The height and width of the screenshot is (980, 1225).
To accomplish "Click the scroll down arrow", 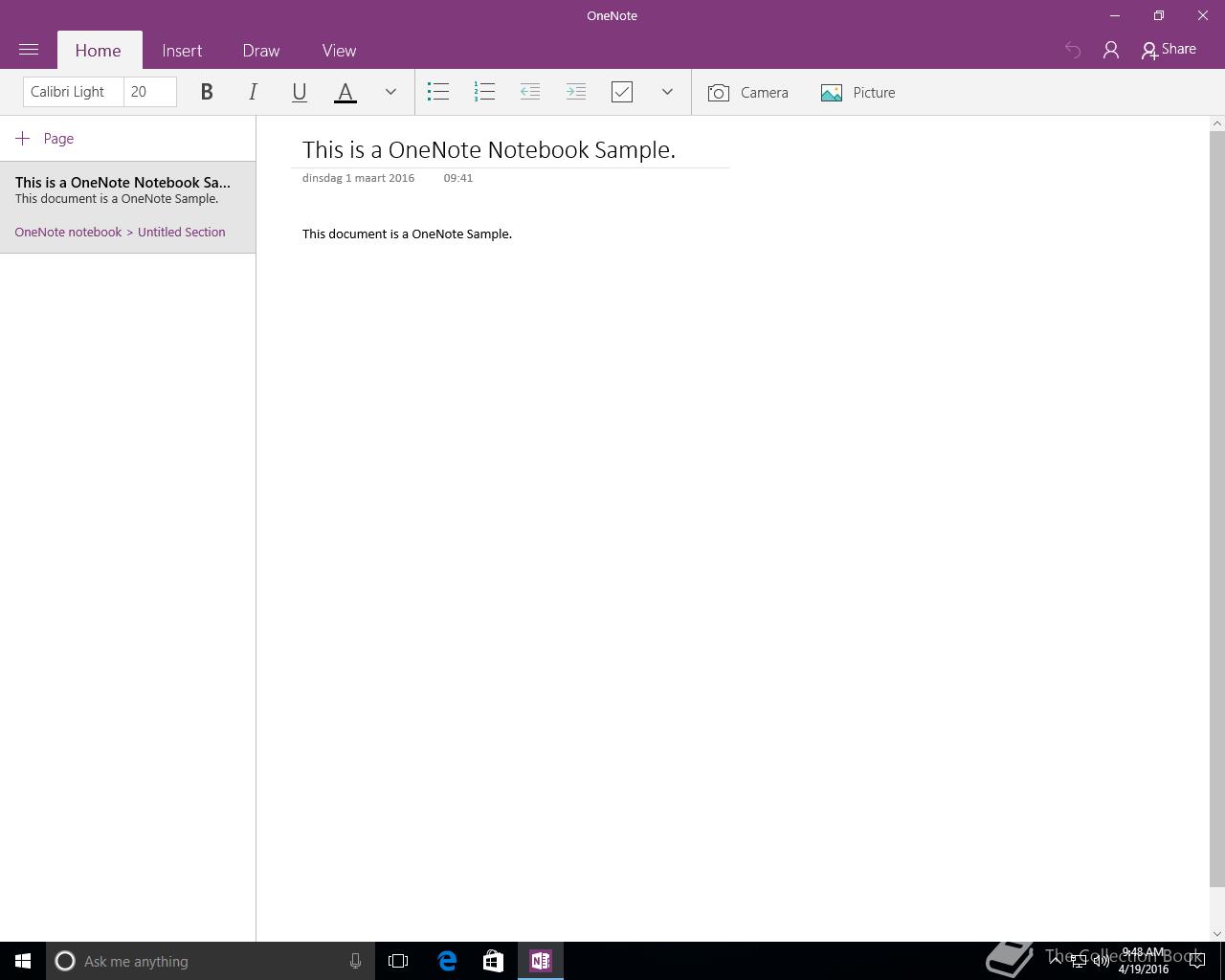I will click(x=1217, y=934).
